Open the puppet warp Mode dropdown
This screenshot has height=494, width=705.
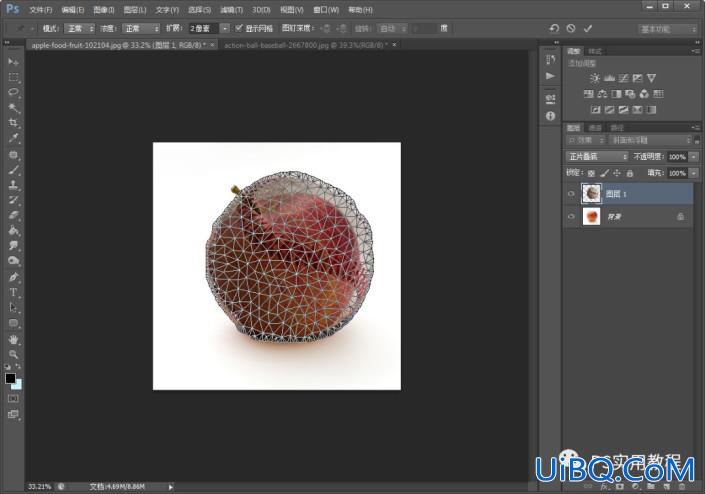(x=79, y=28)
